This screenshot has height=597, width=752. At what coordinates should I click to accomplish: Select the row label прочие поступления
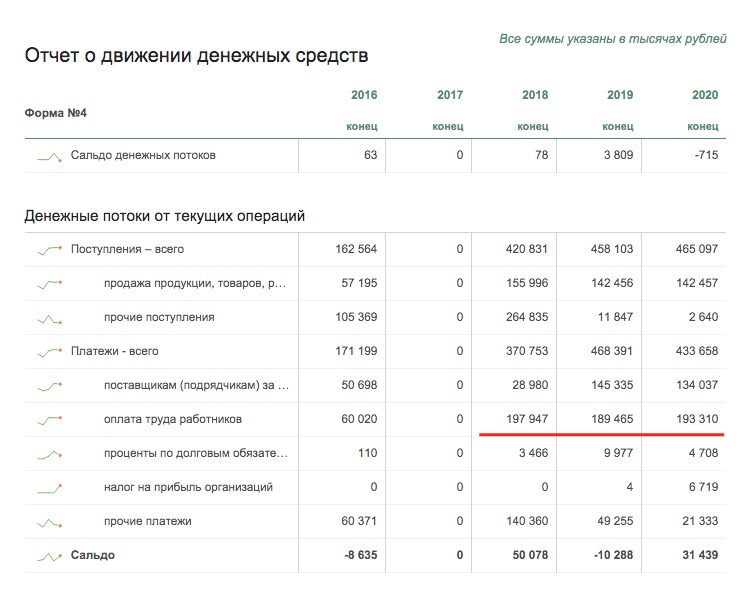click(159, 317)
